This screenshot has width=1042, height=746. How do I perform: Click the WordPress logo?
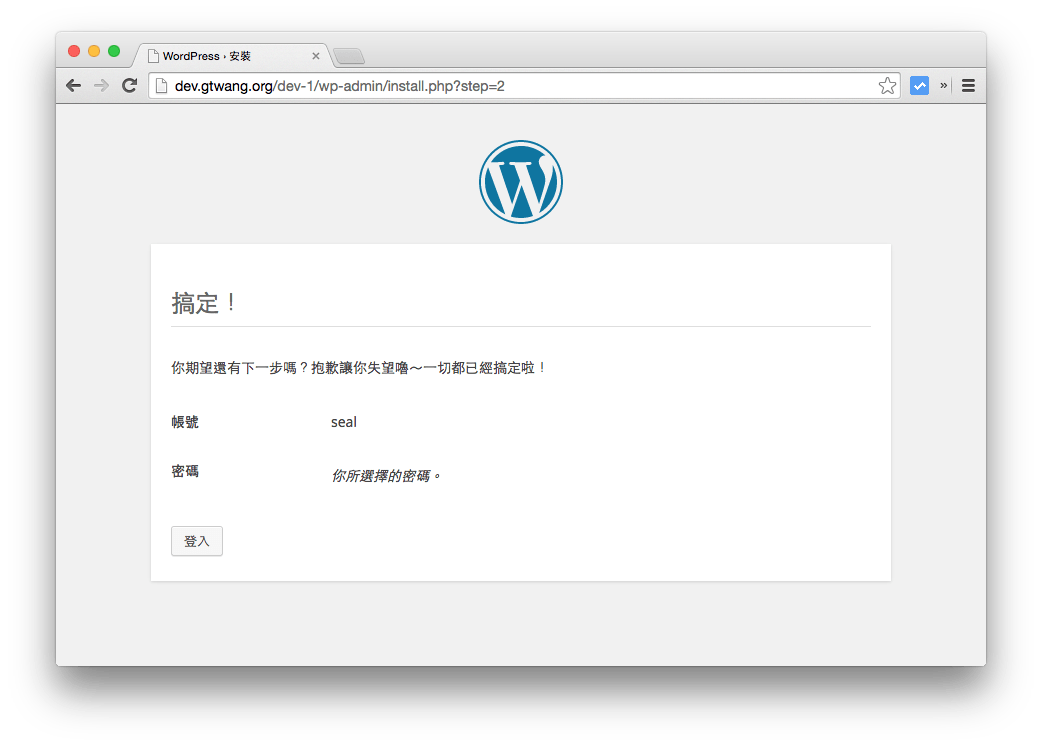[521, 181]
